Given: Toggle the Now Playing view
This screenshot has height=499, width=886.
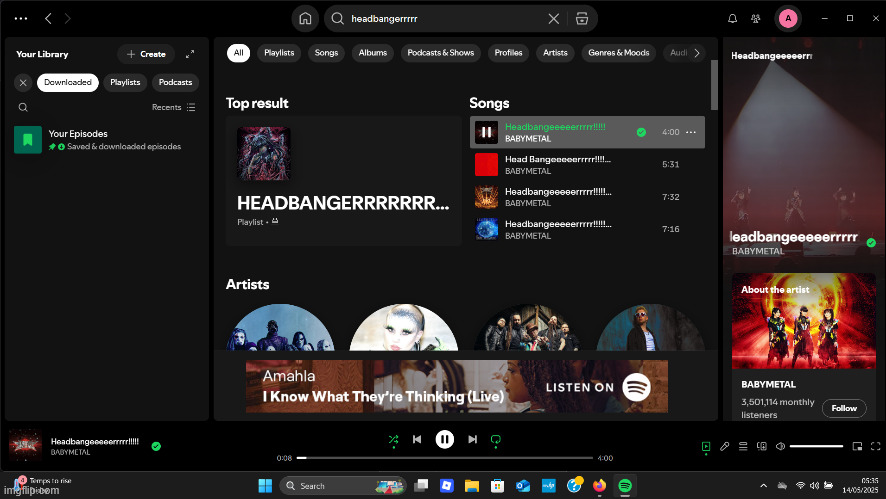Looking at the screenshot, I should point(706,446).
